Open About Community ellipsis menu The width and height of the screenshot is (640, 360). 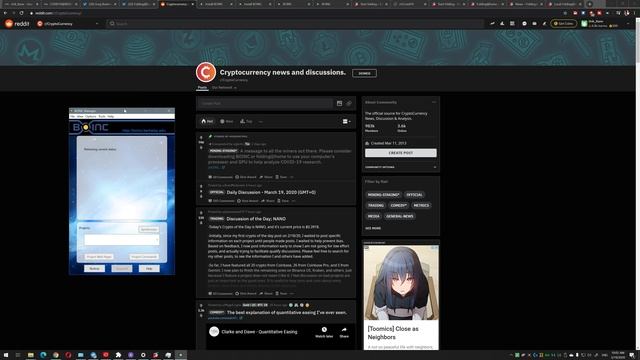[x=434, y=102]
